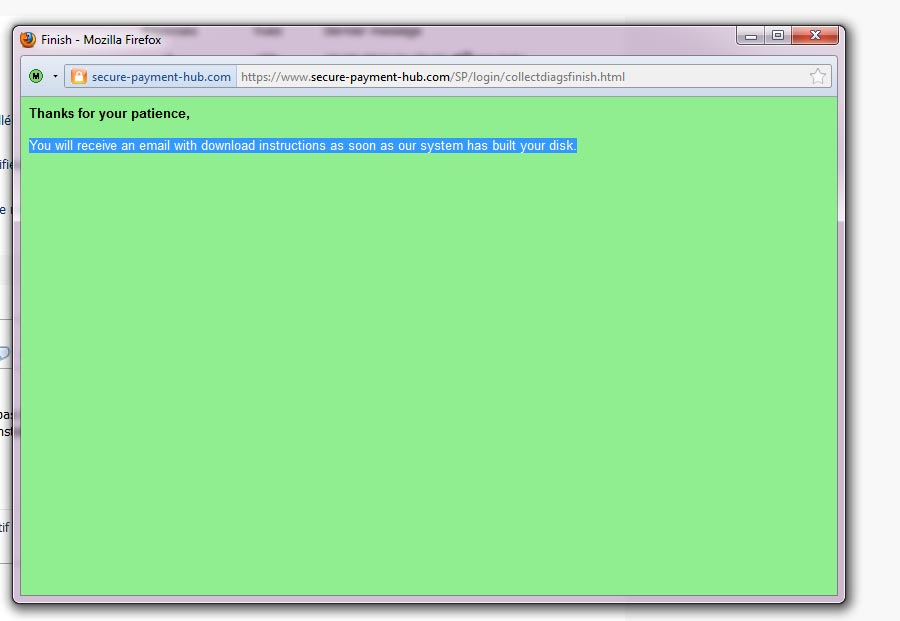
Task: Click 'download instructions' in the highlighted text
Action: pyautogui.click(x=263, y=146)
